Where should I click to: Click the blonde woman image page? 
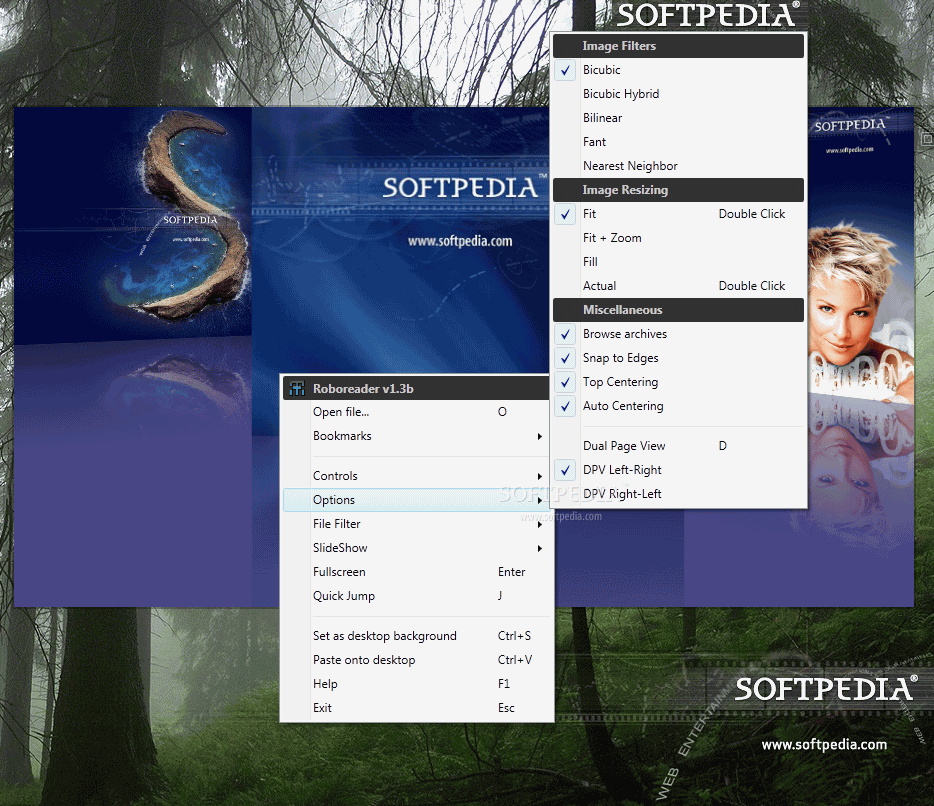(860, 310)
